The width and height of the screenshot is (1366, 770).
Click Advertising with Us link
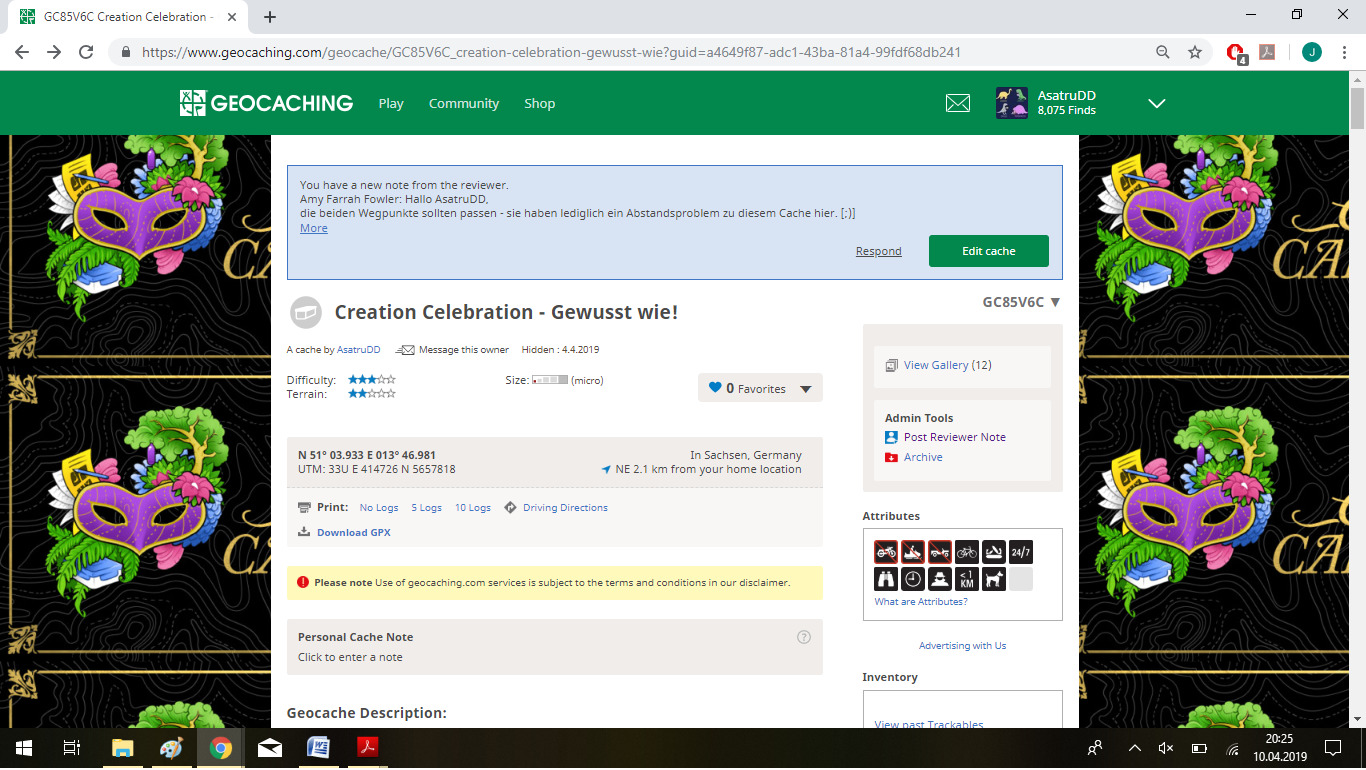pyautogui.click(x=962, y=646)
